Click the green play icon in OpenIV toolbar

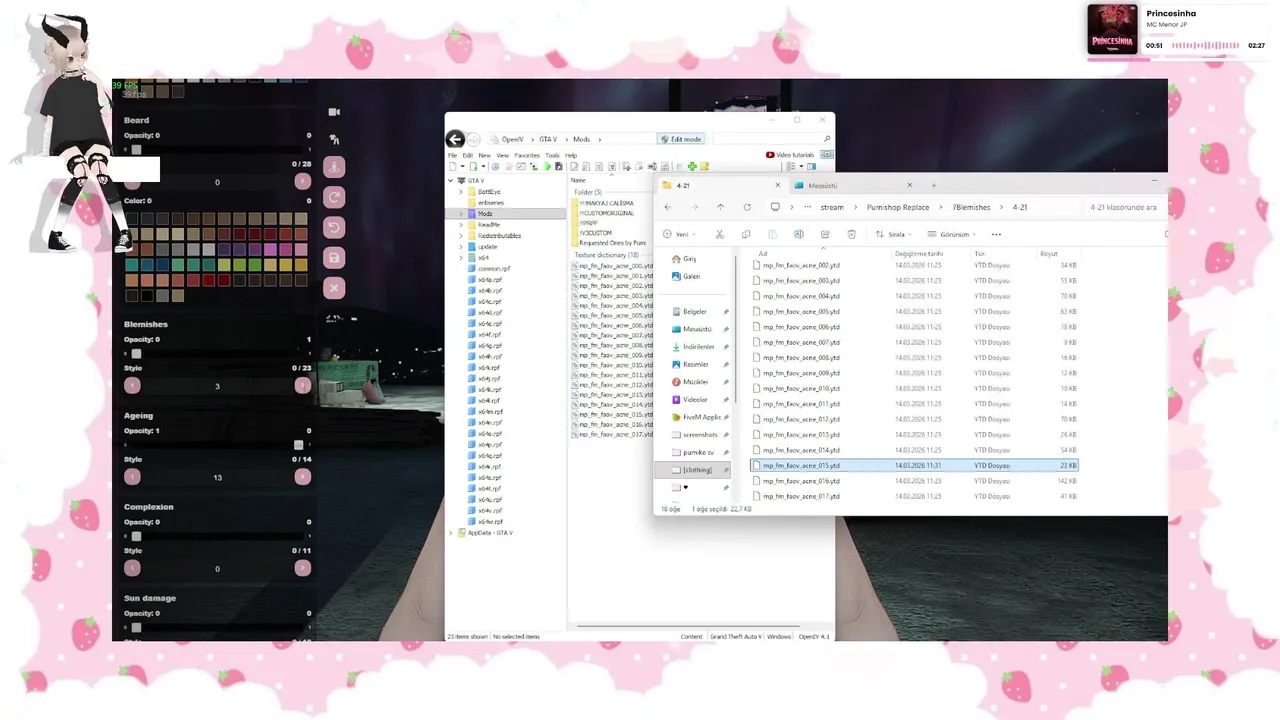[x=547, y=167]
